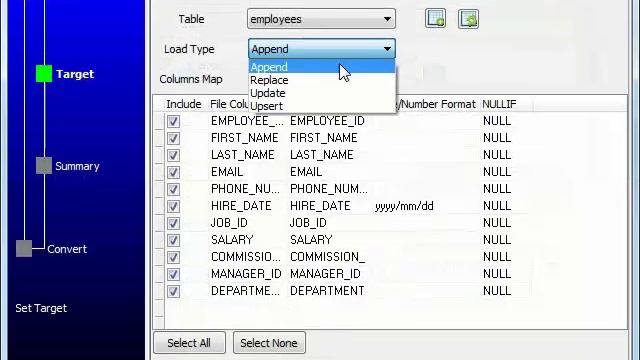The image size is (640, 360).
Task: Click the gray Convert step square
Action: pos(24,249)
